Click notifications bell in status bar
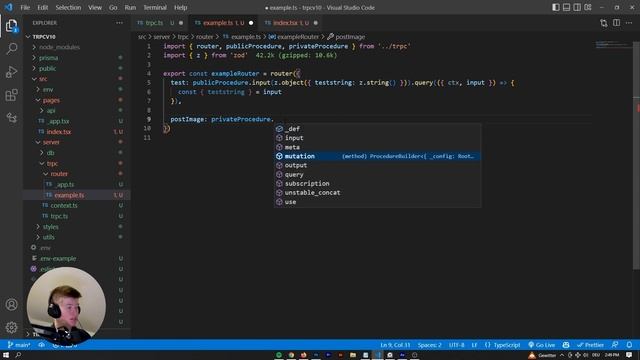The image size is (640, 360). pos(629,345)
